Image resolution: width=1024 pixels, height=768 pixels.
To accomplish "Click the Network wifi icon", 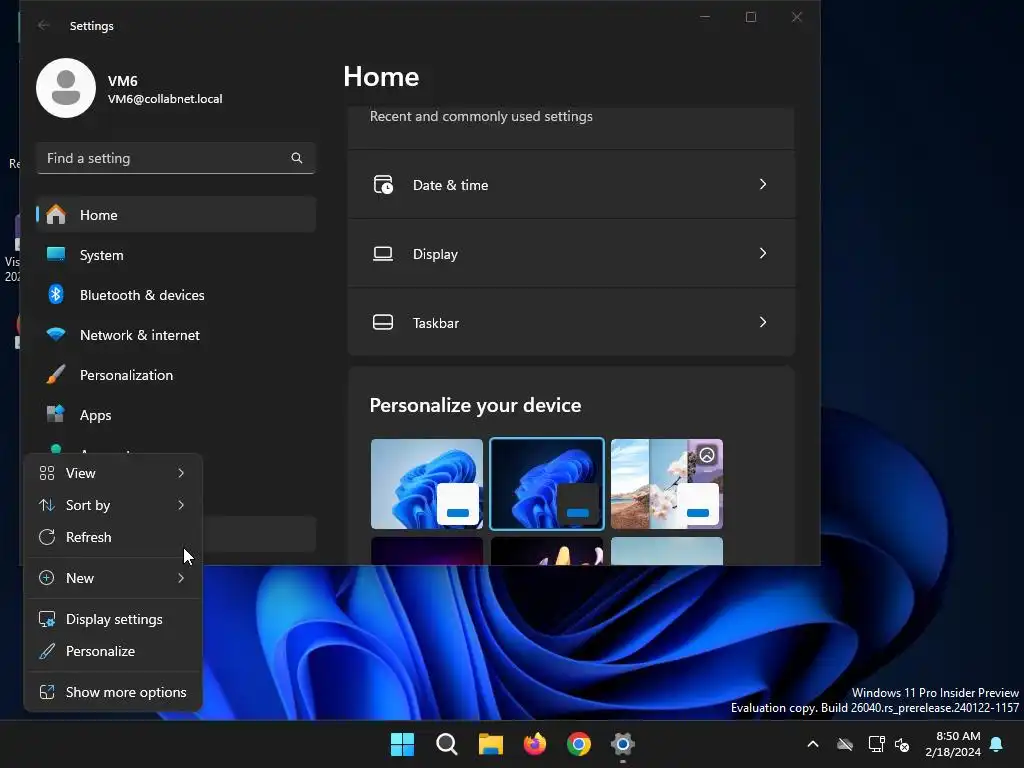I will (x=56, y=334).
